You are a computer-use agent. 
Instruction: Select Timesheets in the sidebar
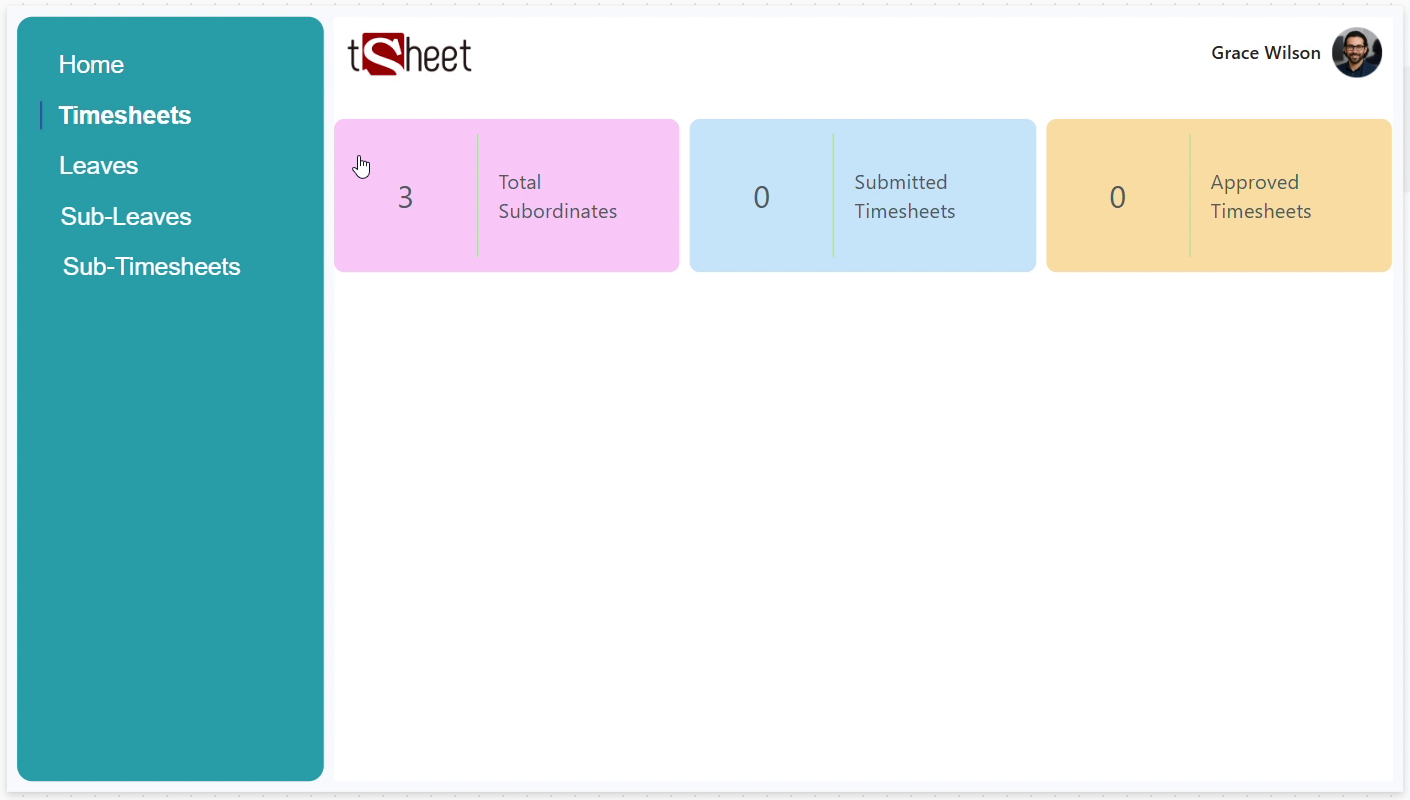point(125,115)
